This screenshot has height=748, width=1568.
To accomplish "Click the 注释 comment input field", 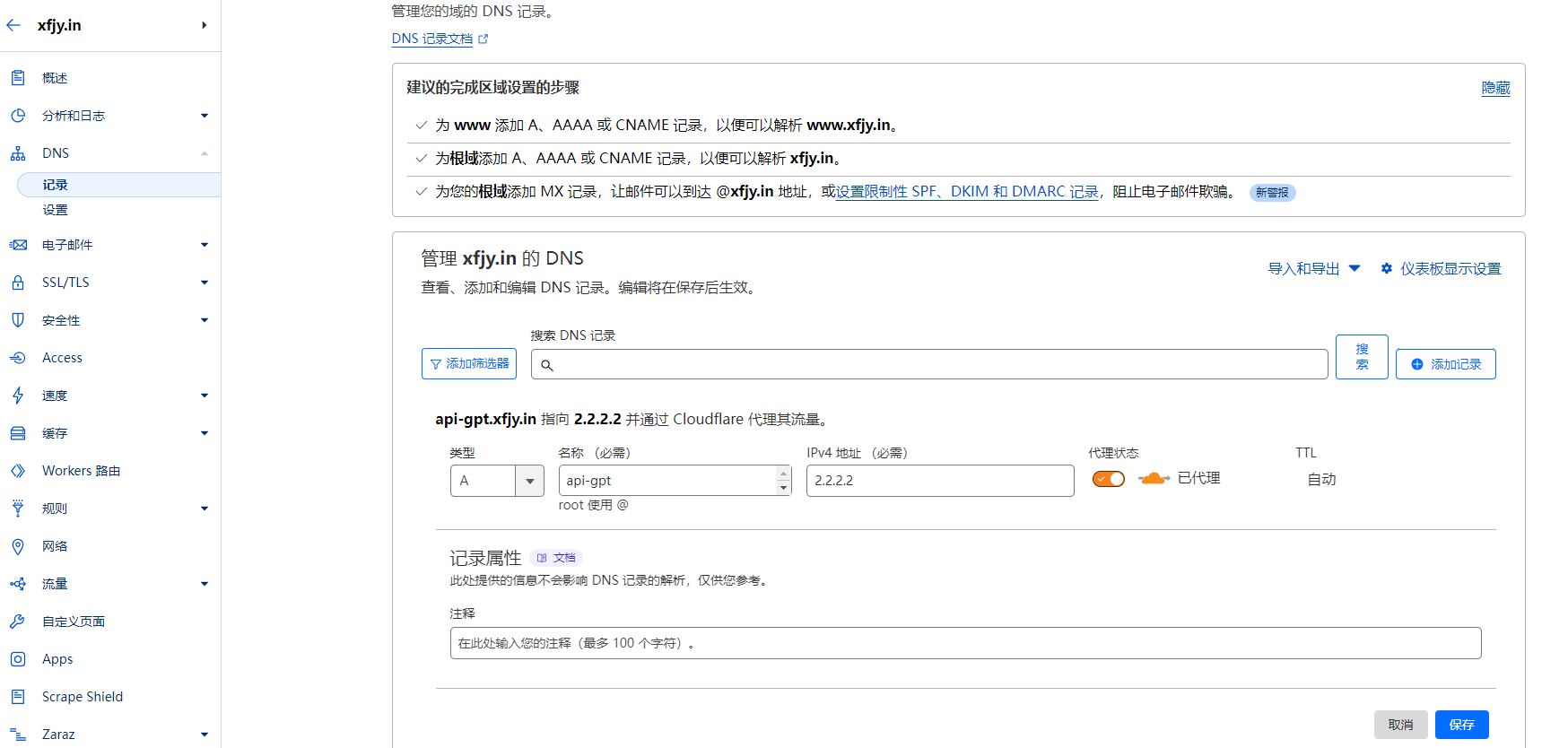I will pos(965,643).
